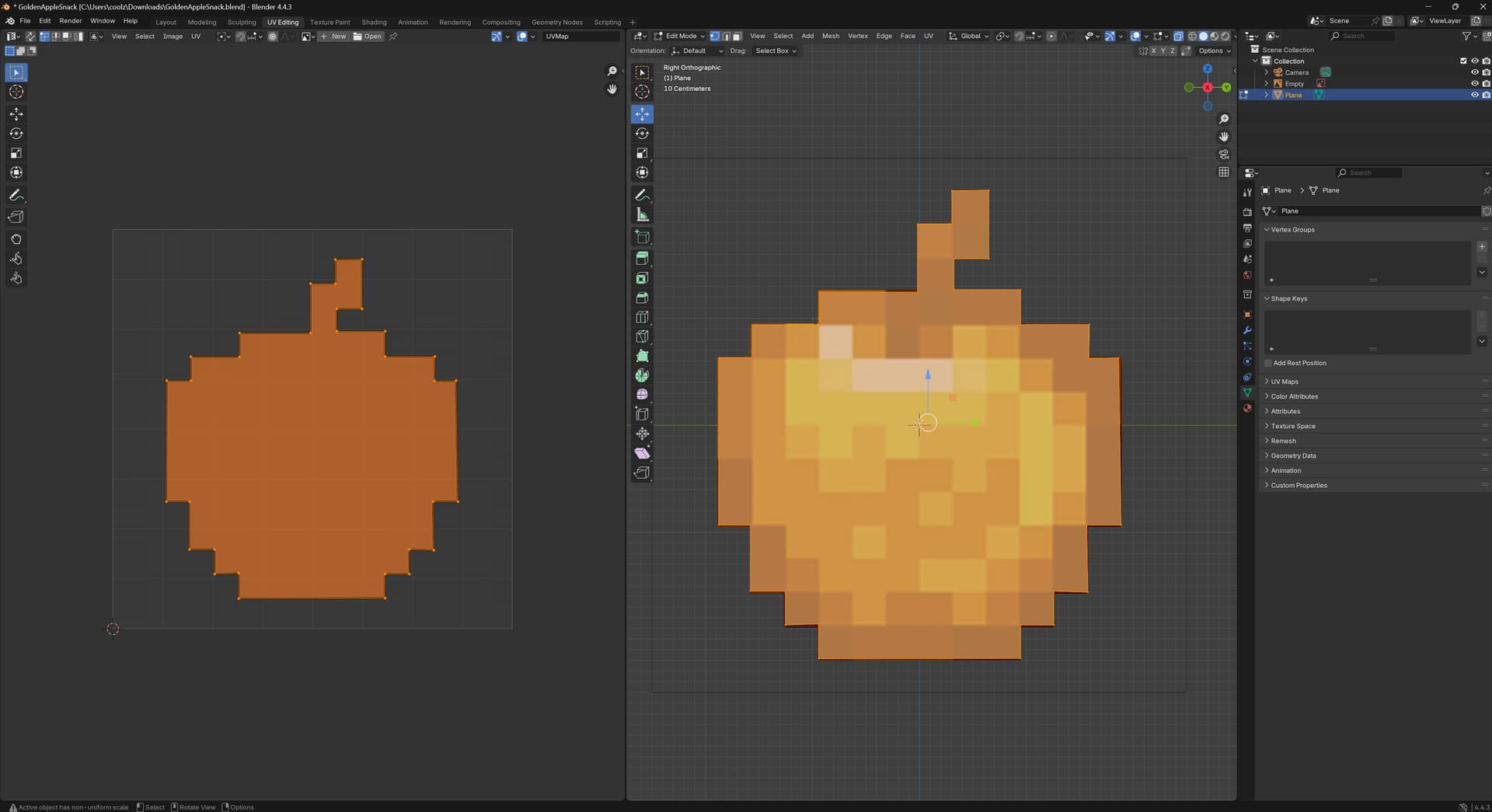
Task: Toggle X-ray mode in the 3D viewport
Action: click(1178, 37)
